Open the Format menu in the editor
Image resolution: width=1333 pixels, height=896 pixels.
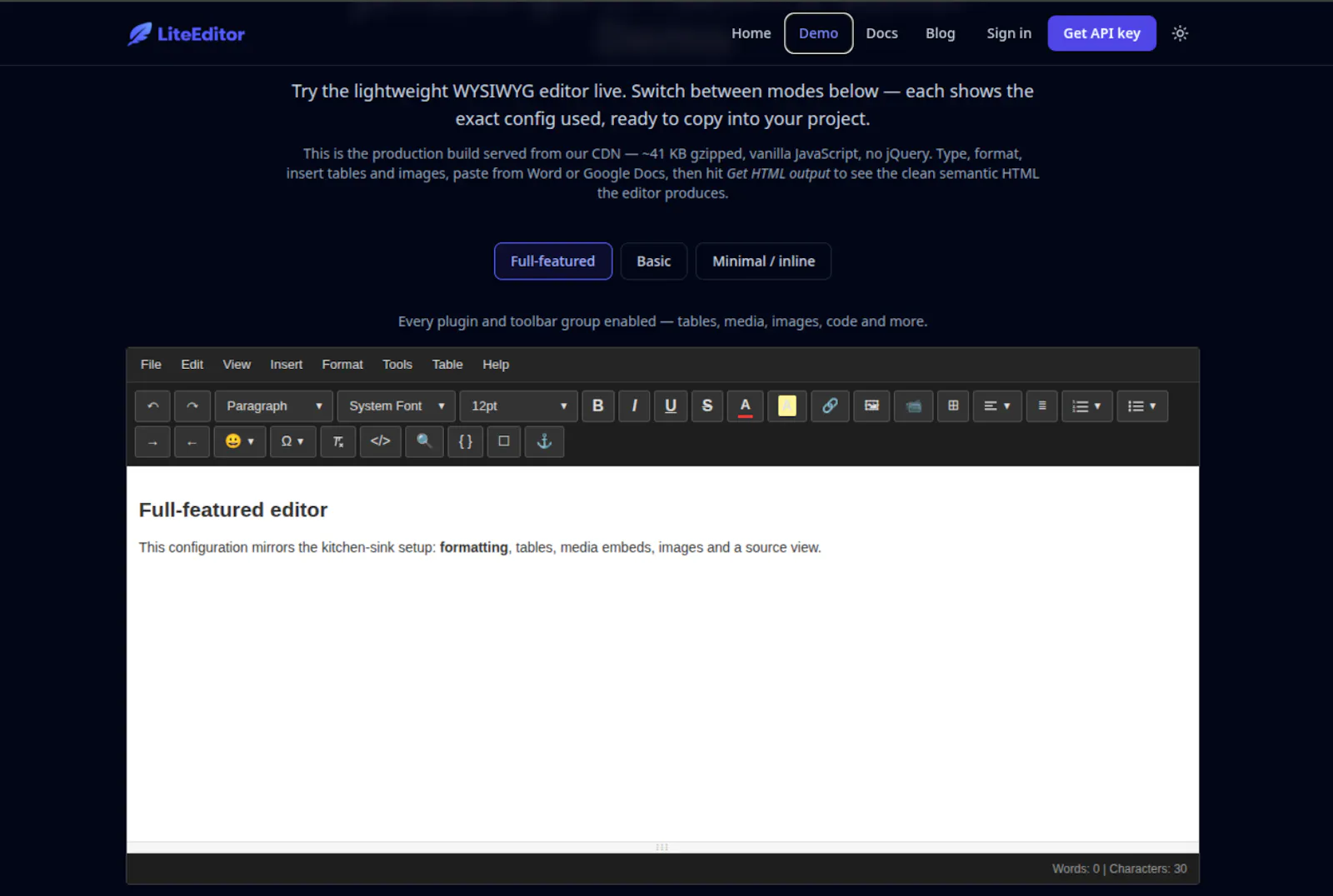[x=342, y=365]
